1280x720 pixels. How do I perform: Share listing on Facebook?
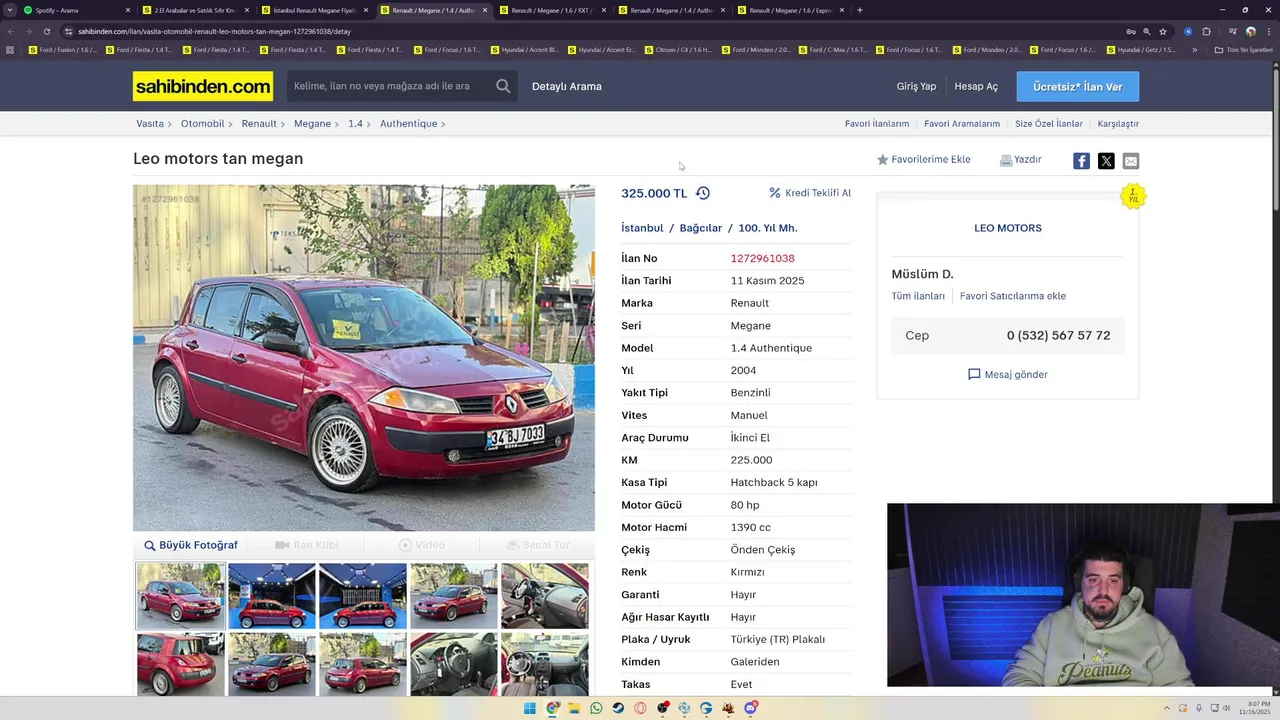1081,161
